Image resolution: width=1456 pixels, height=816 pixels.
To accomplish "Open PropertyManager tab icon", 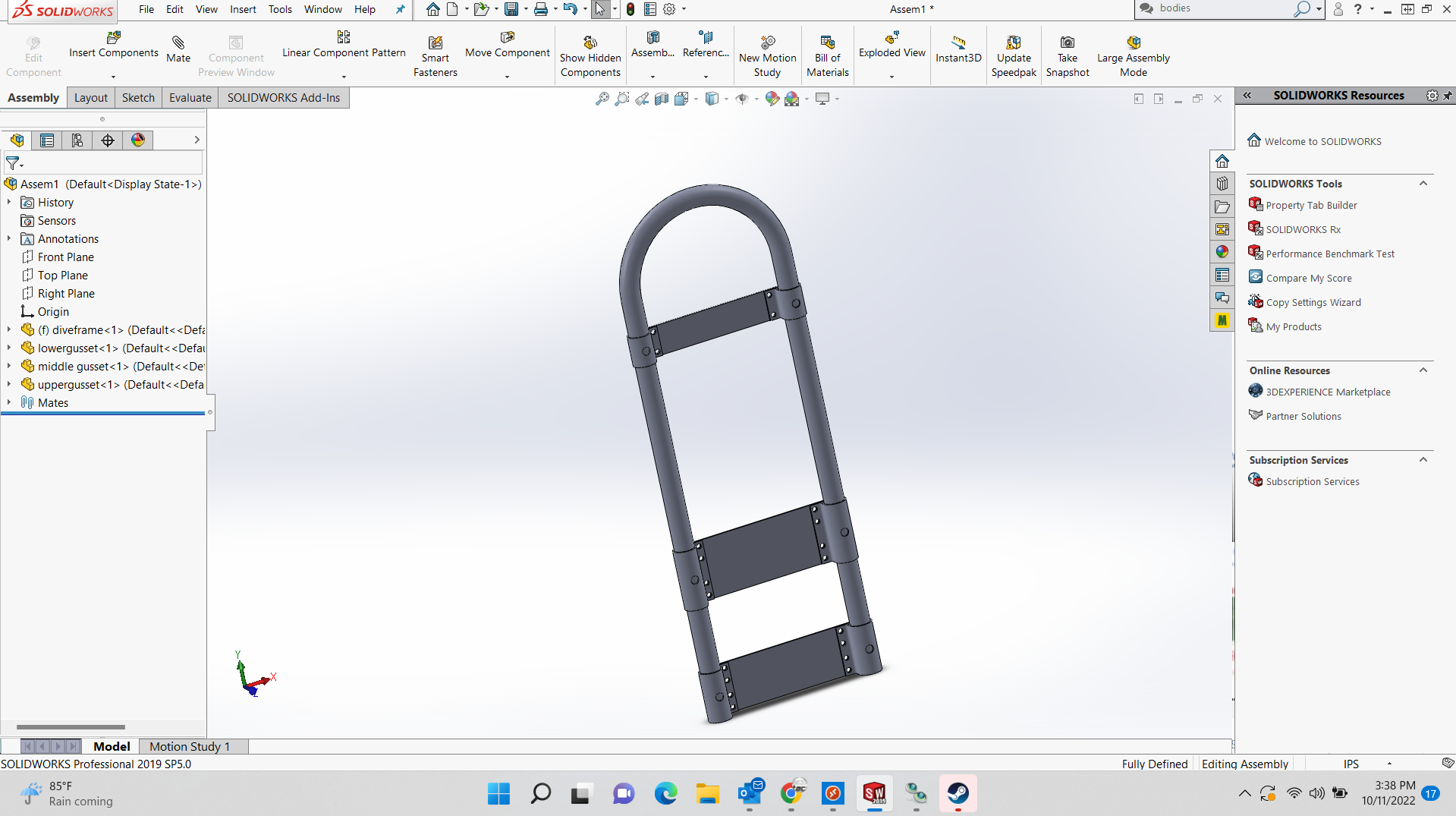I will coord(47,140).
